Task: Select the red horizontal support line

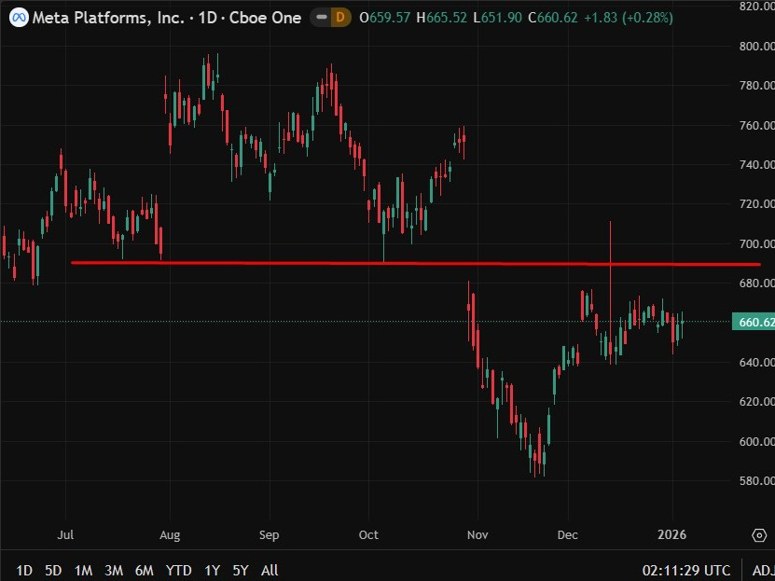Action: pyautogui.click(x=300, y=263)
